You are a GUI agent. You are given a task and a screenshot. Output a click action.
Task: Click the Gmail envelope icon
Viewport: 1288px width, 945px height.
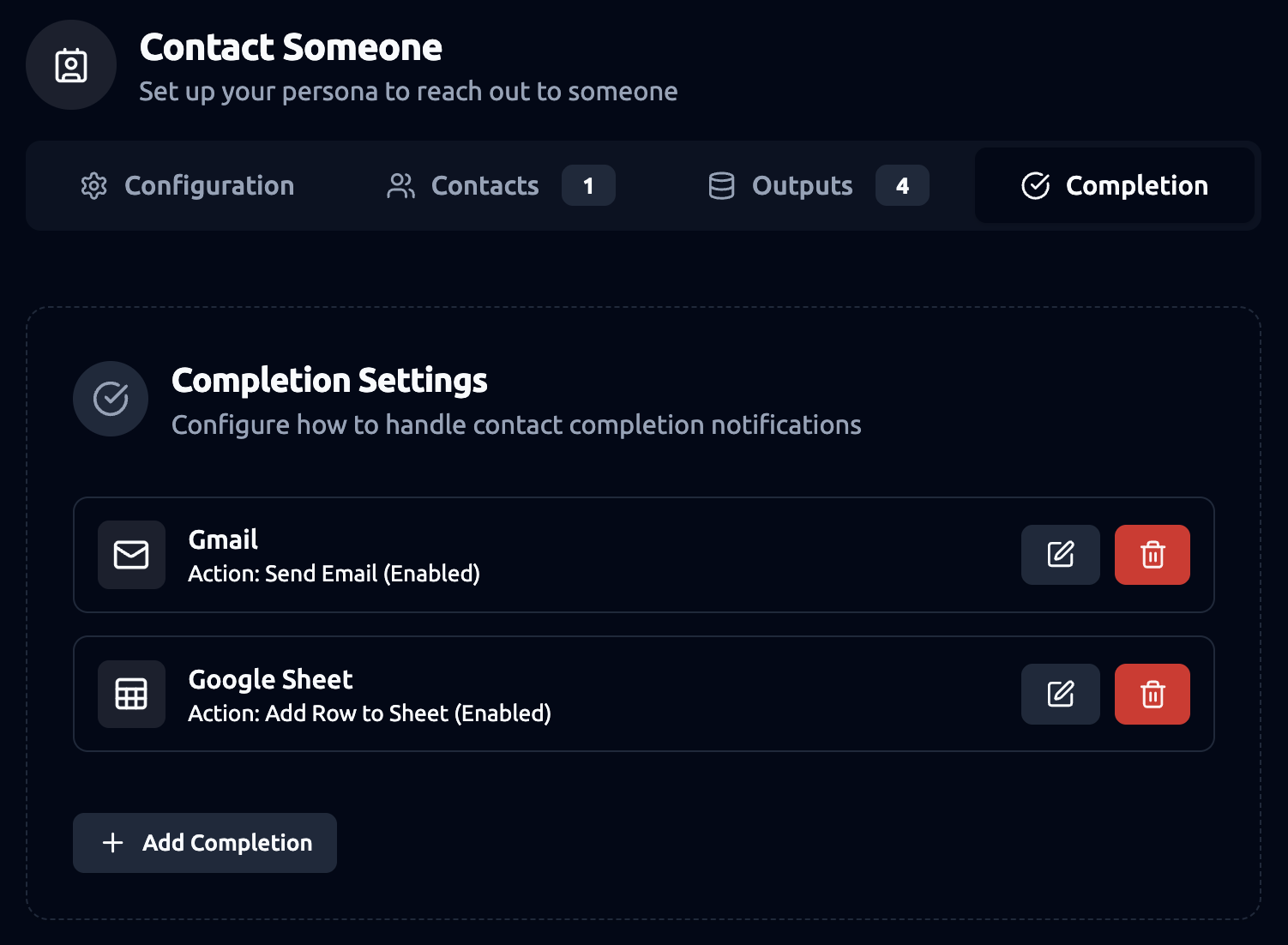tap(131, 555)
